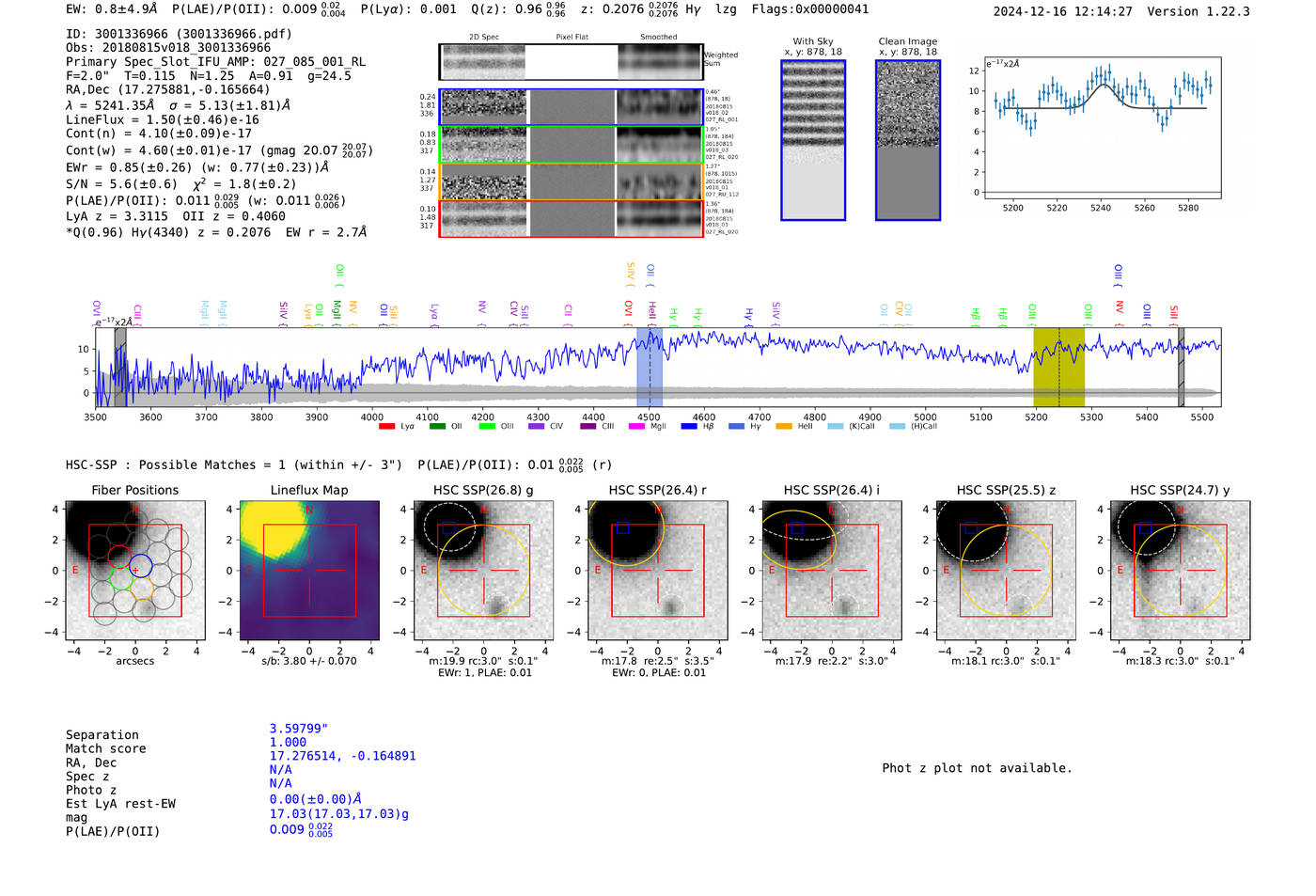Screen dimensions: 1316x896
Task: Click the (H)CaII legend swatch
Action: (897, 427)
